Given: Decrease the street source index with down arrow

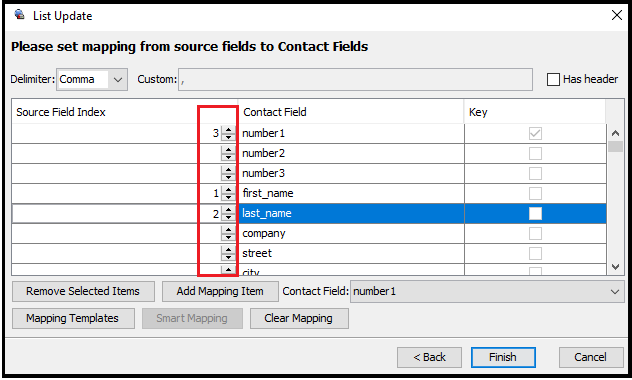Looking at the screenshot, I should (229, 257).
